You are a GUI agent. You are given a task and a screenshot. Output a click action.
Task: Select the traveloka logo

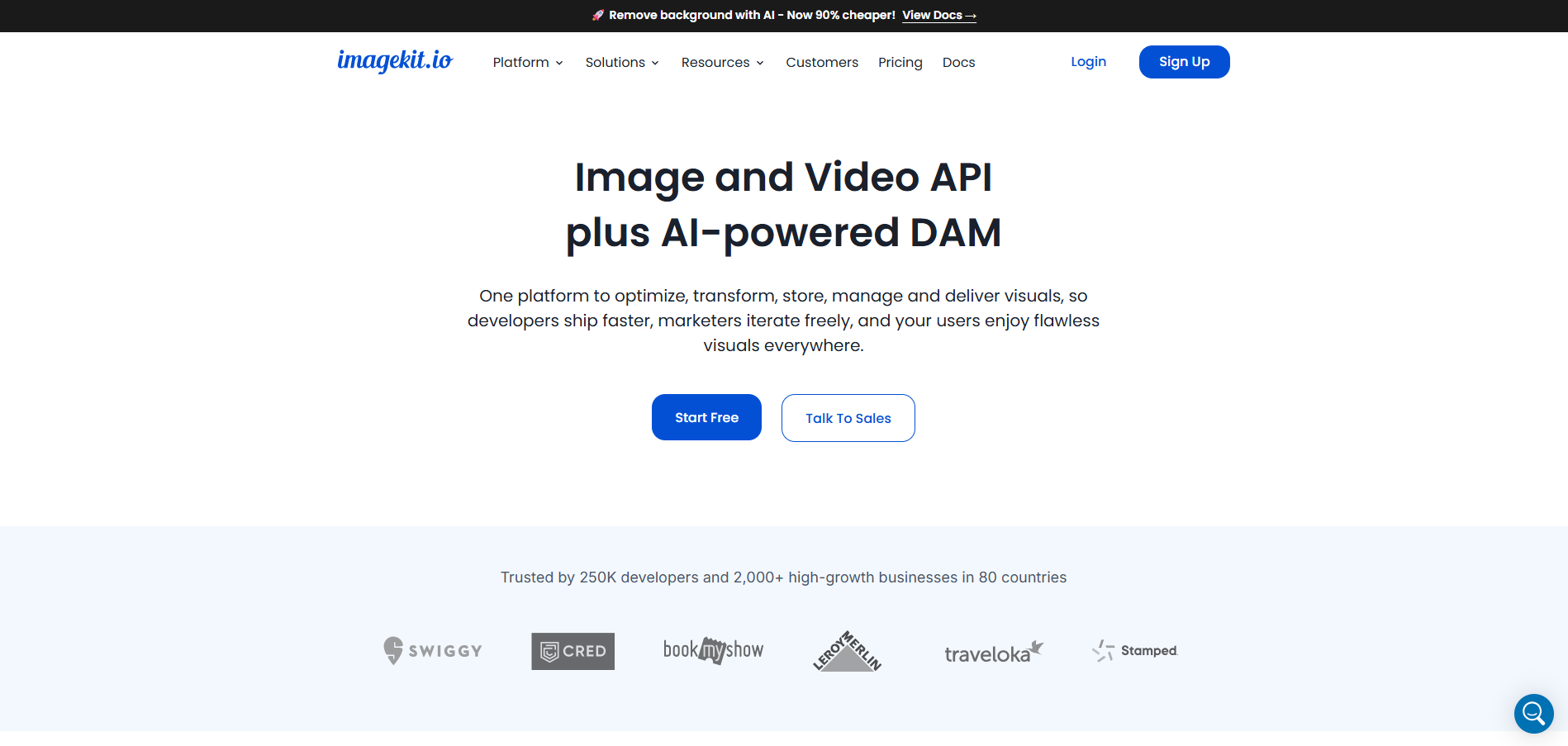coord(993,652)
